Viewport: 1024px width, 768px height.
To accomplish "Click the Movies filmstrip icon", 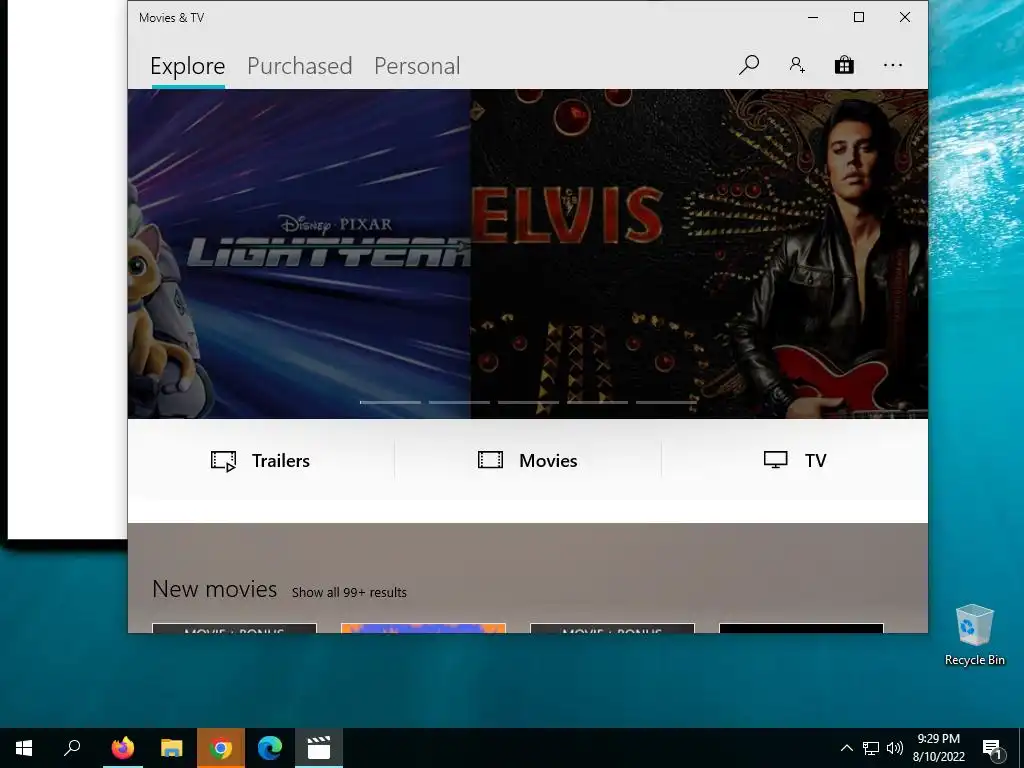I will coord(490,460).
